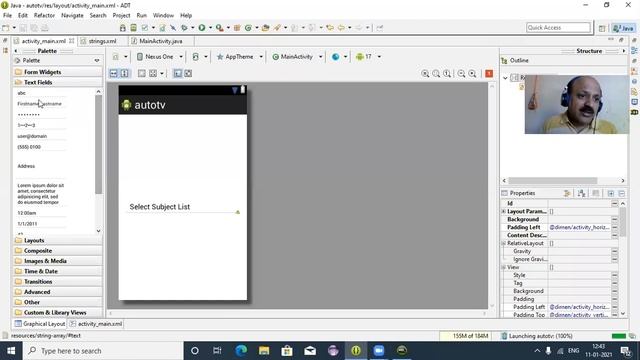The height and width of the screenshot is (360, 640).
Task: Click the Task View taskbar icon
Action: coord(217,351)
